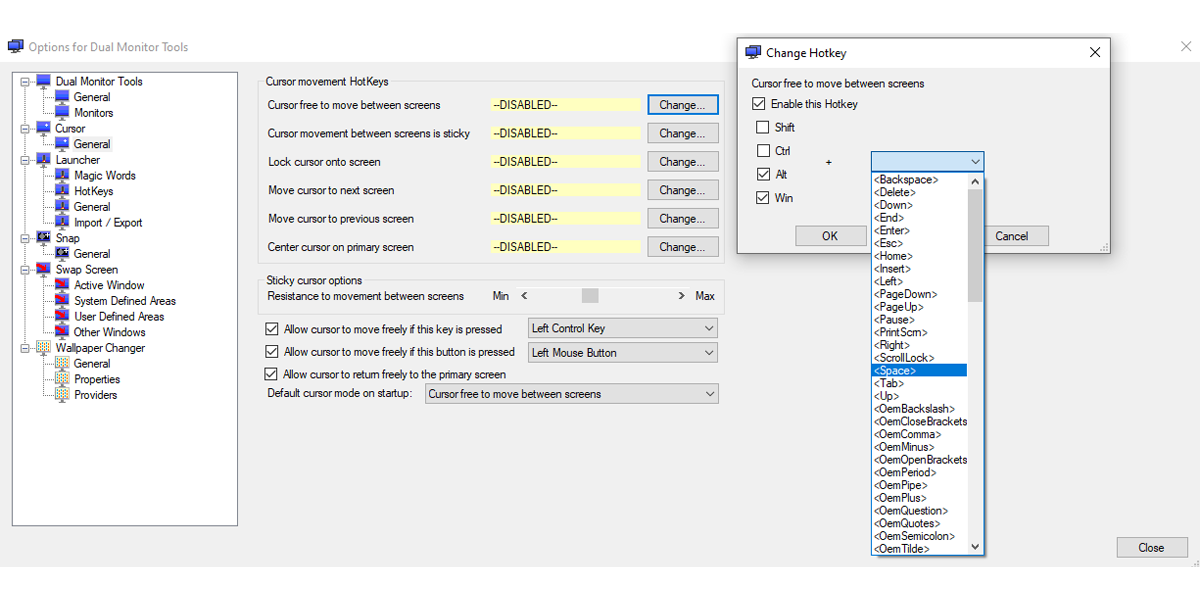
Task: Open the Left Control Key dropdown
Action: pyautogui.click(x=623, y=328)
